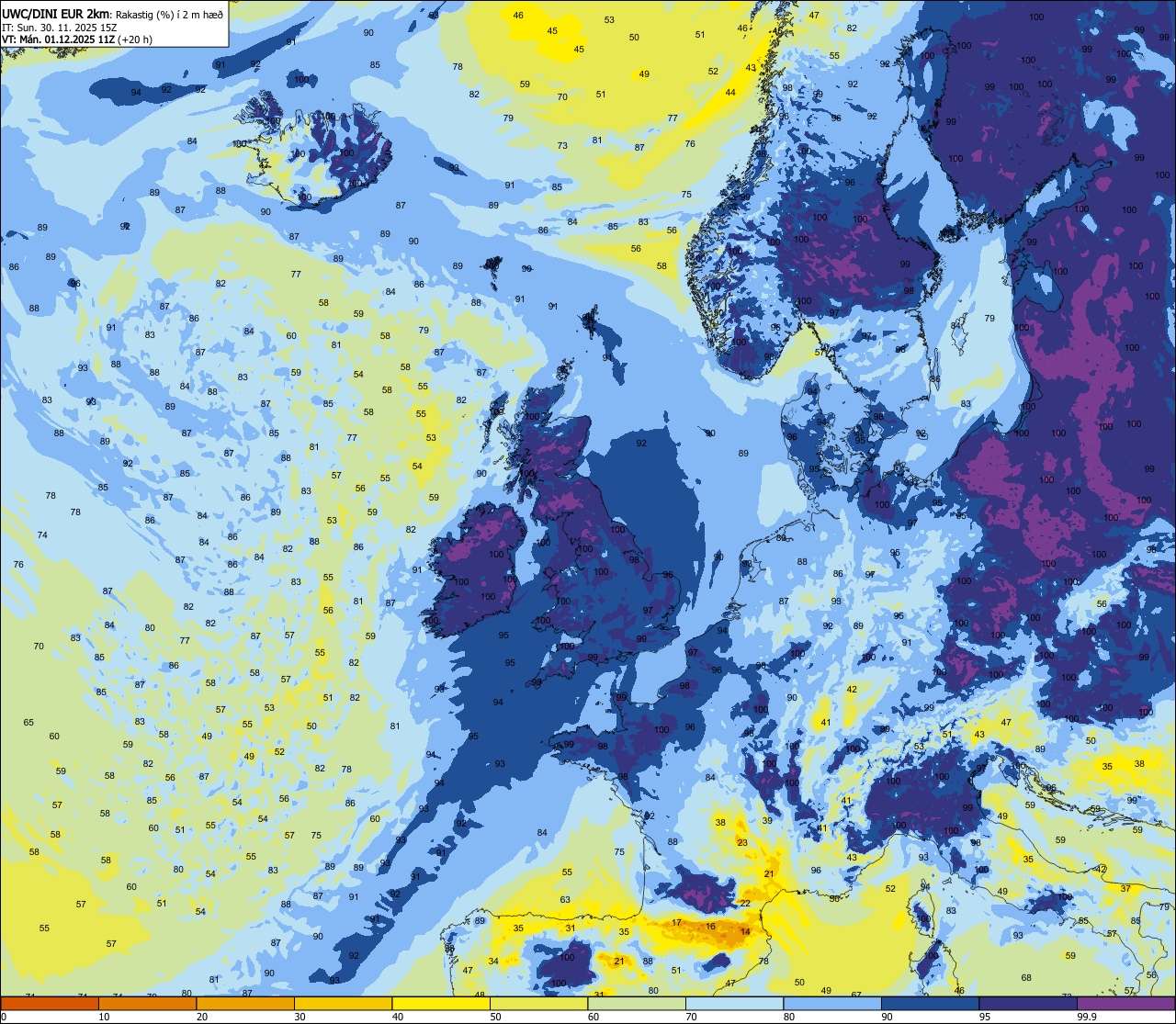Click the humidity value 23 on the map
This screenshot has width=1176, height=1024.
(742, 842)
